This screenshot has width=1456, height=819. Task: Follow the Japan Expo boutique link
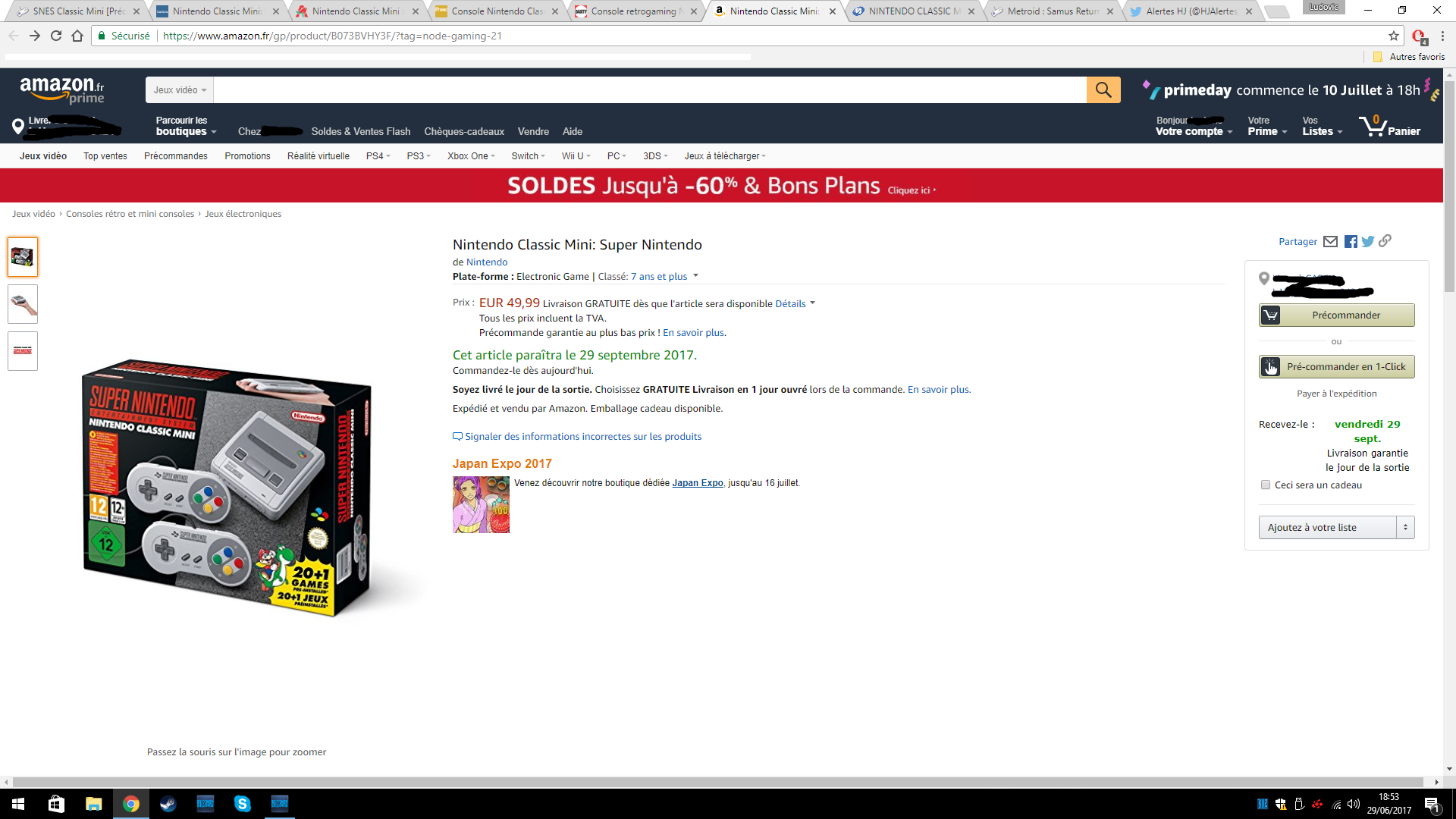pos(697,483)
